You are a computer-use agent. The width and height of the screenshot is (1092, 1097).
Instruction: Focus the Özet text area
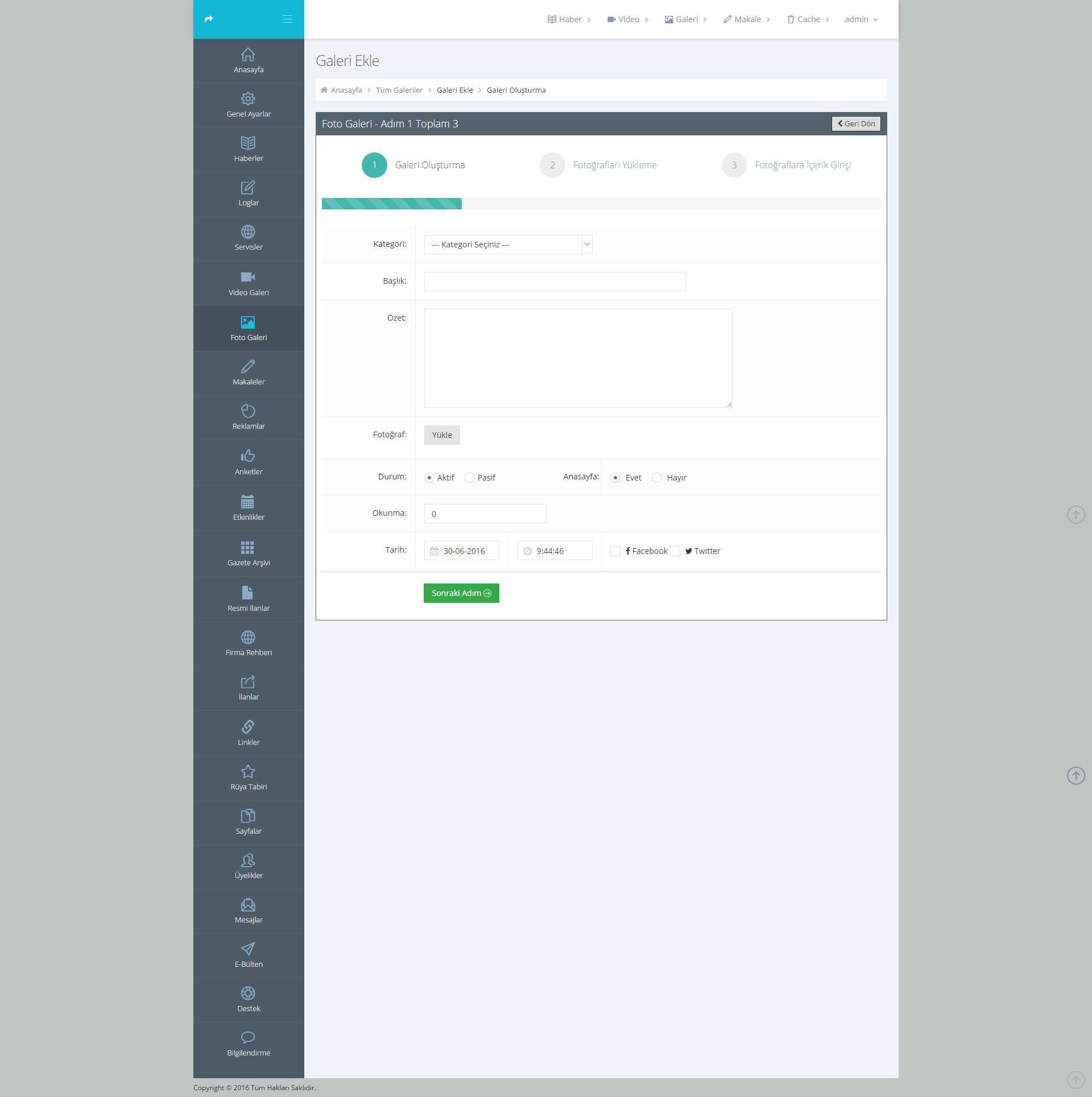(x=578, y=358)
